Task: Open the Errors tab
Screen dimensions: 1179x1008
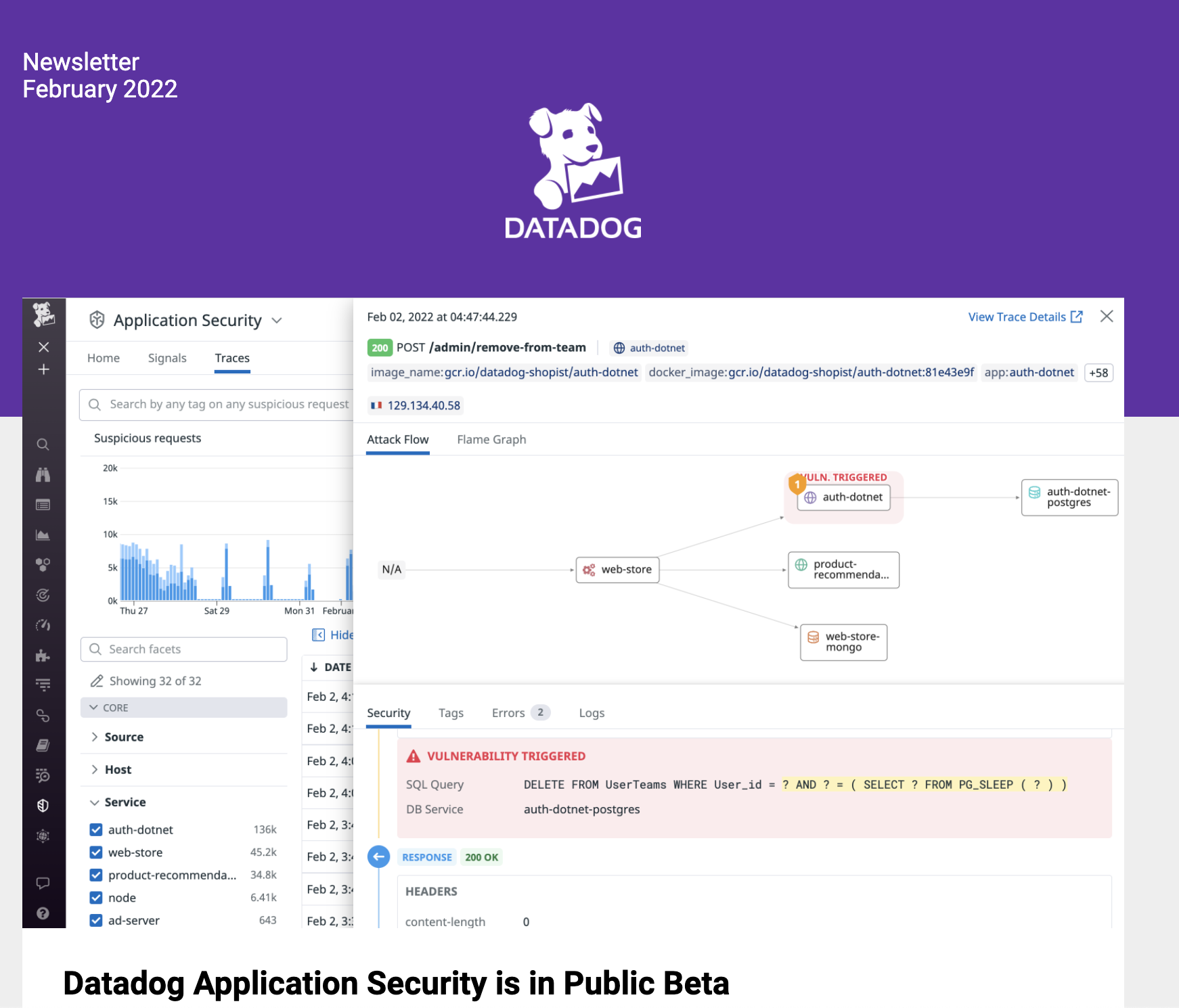Action: [x=520, y=712]
